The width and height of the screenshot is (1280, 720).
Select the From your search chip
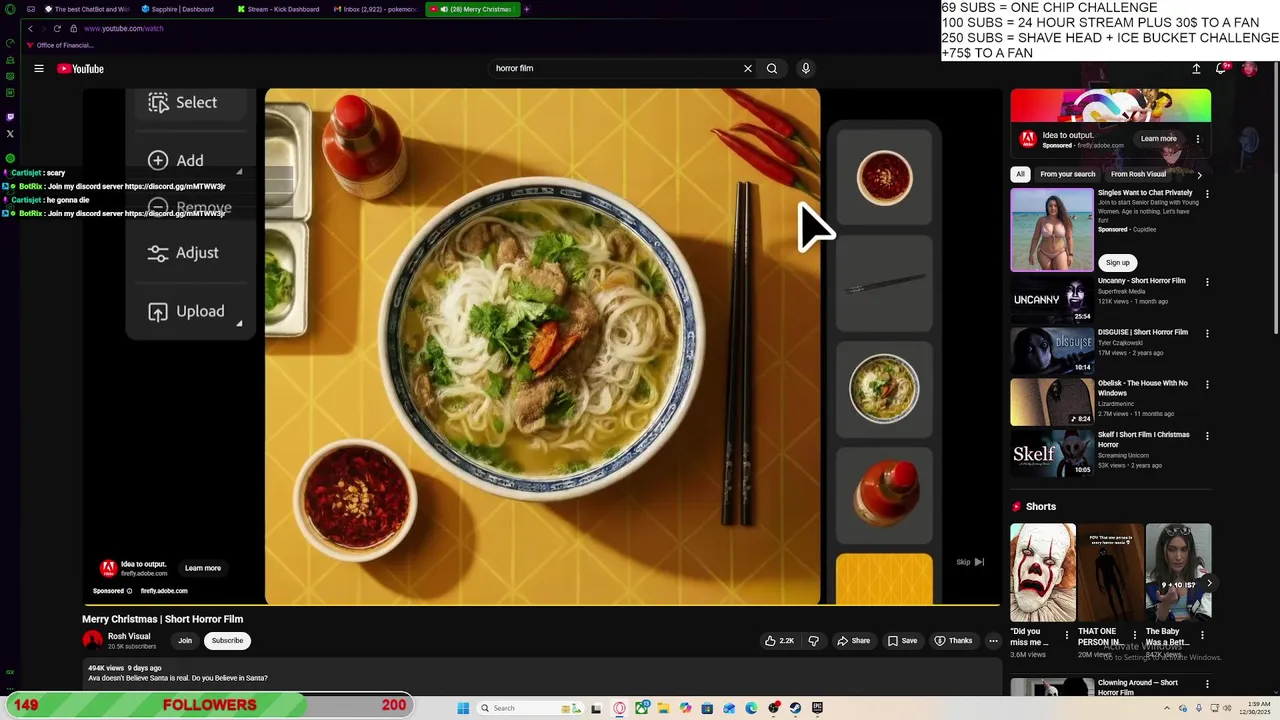(x=1068, y=174)
